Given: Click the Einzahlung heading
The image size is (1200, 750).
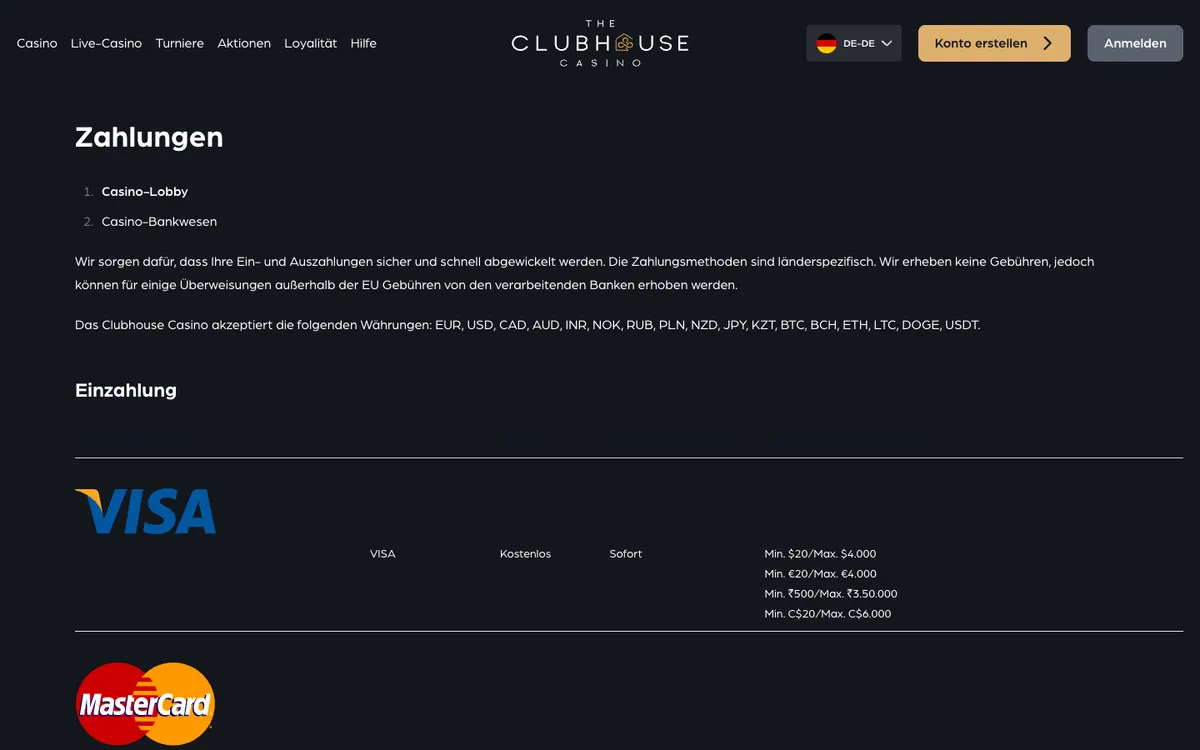Looking at the screenshot, I should 126,390.
